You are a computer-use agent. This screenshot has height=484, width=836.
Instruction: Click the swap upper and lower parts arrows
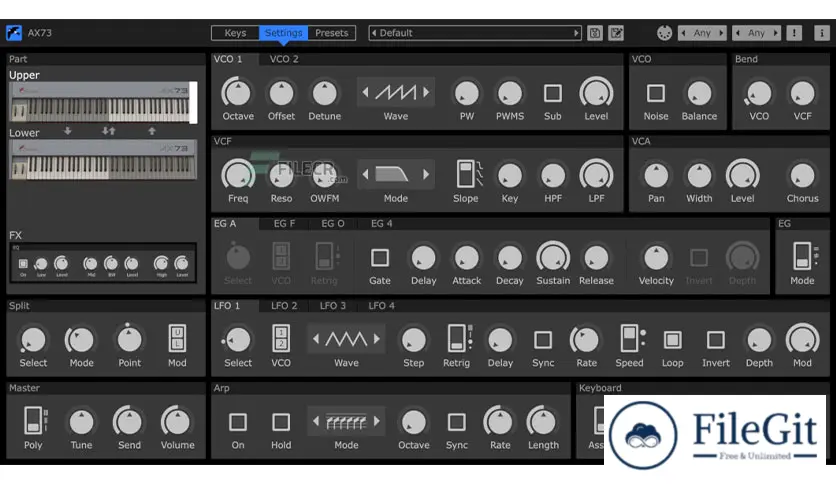coord(109,131)
